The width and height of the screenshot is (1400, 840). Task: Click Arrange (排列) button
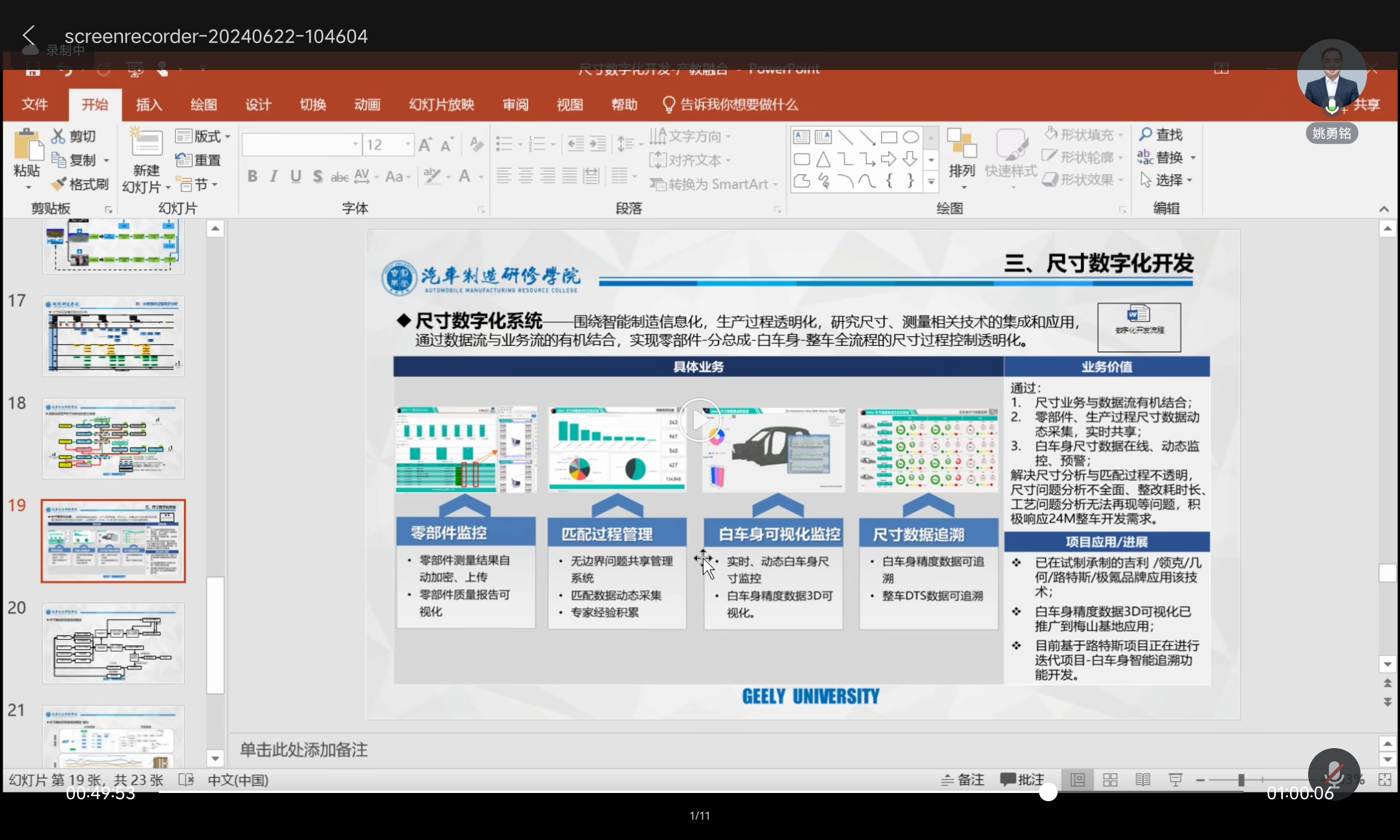[962, 159]
